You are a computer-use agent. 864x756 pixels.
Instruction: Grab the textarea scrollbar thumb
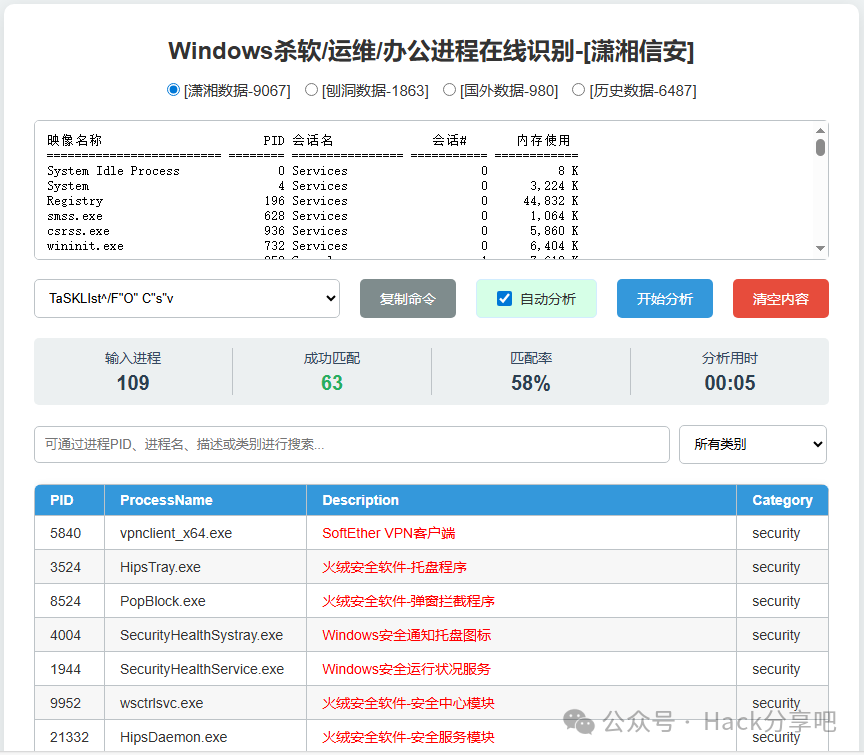point(820,147)
